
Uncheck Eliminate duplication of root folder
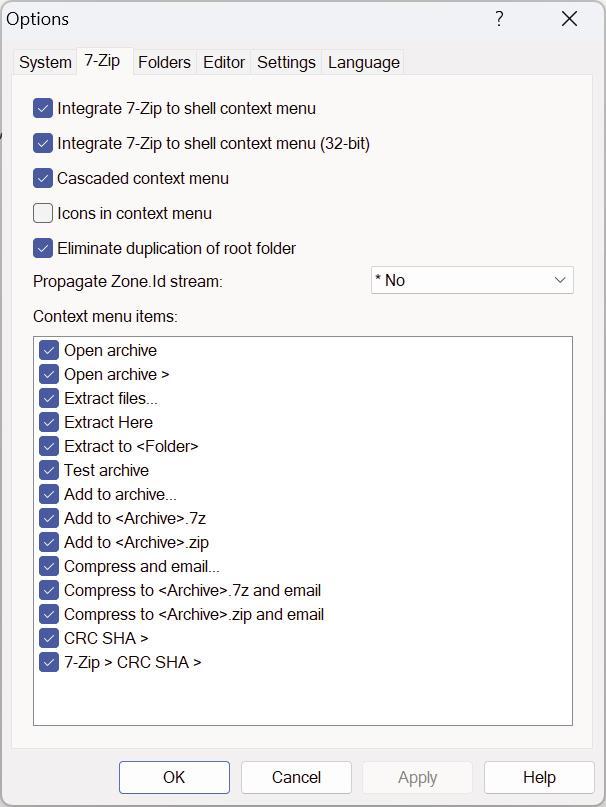click(43, 248)
